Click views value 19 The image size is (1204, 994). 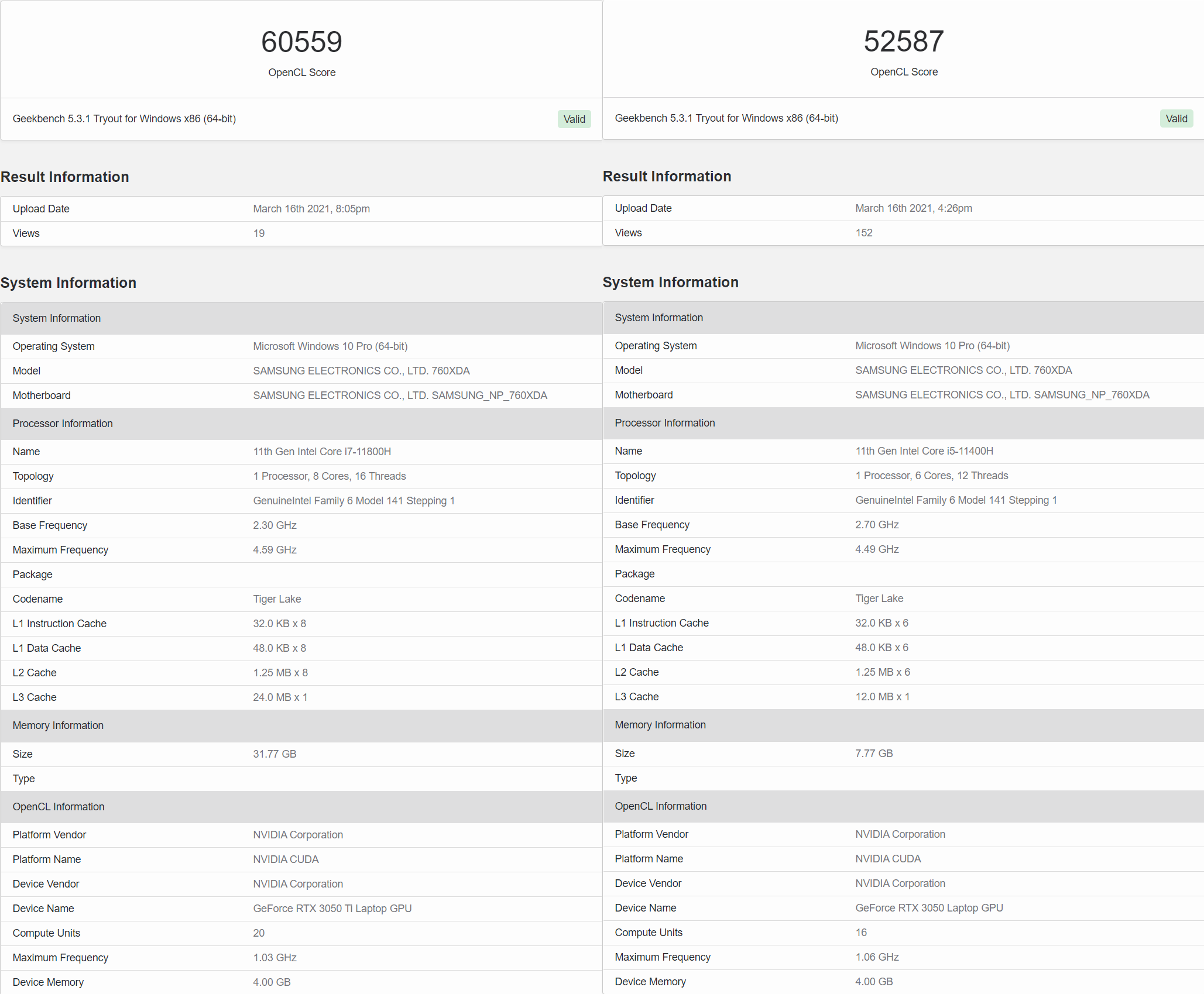259,233
